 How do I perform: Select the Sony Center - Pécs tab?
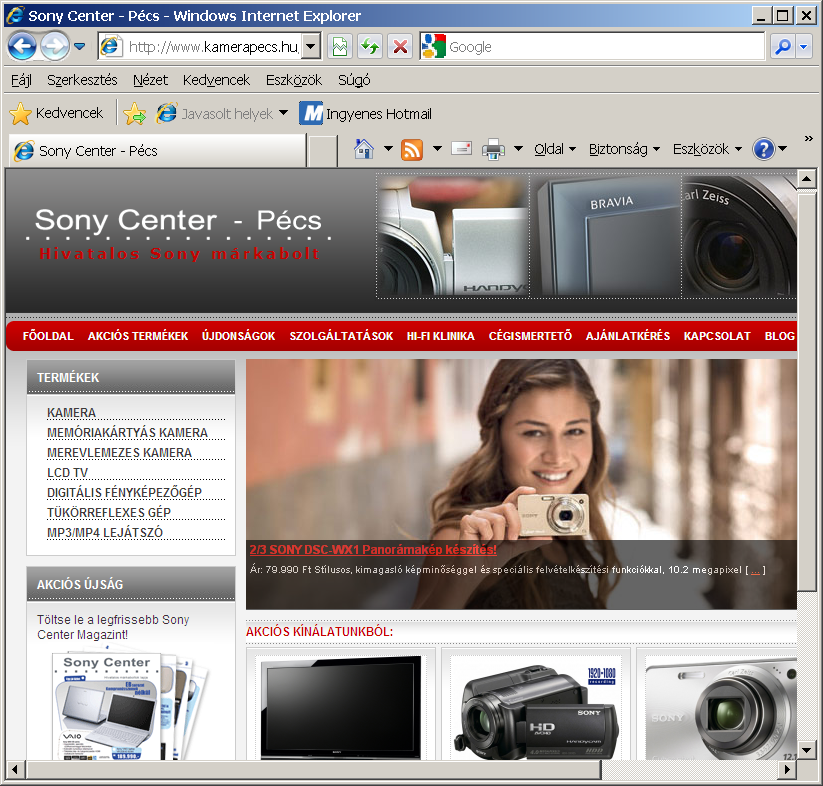(x=157, y=151)
